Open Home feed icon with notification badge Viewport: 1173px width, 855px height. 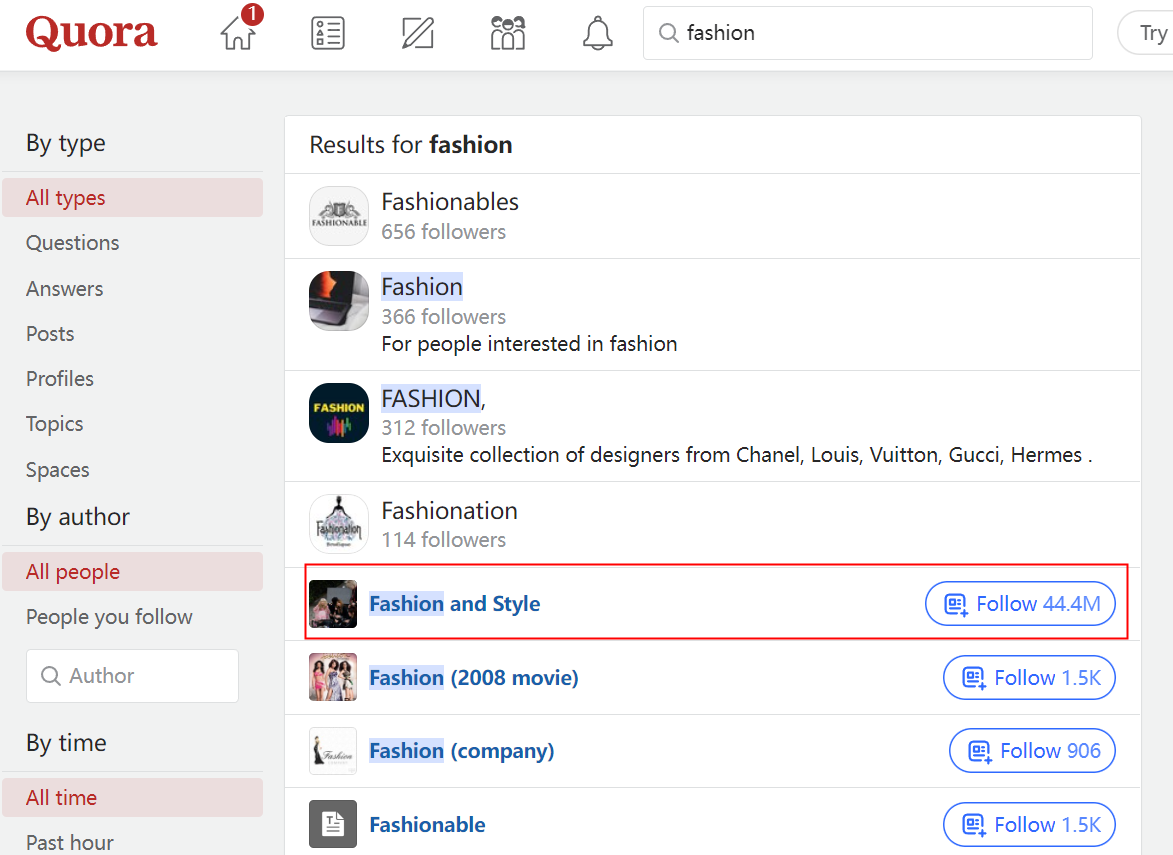point(238,32)
